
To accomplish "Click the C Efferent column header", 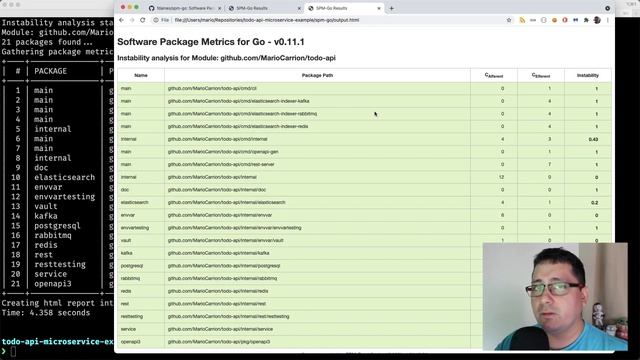I will click(x=541, y=76).
